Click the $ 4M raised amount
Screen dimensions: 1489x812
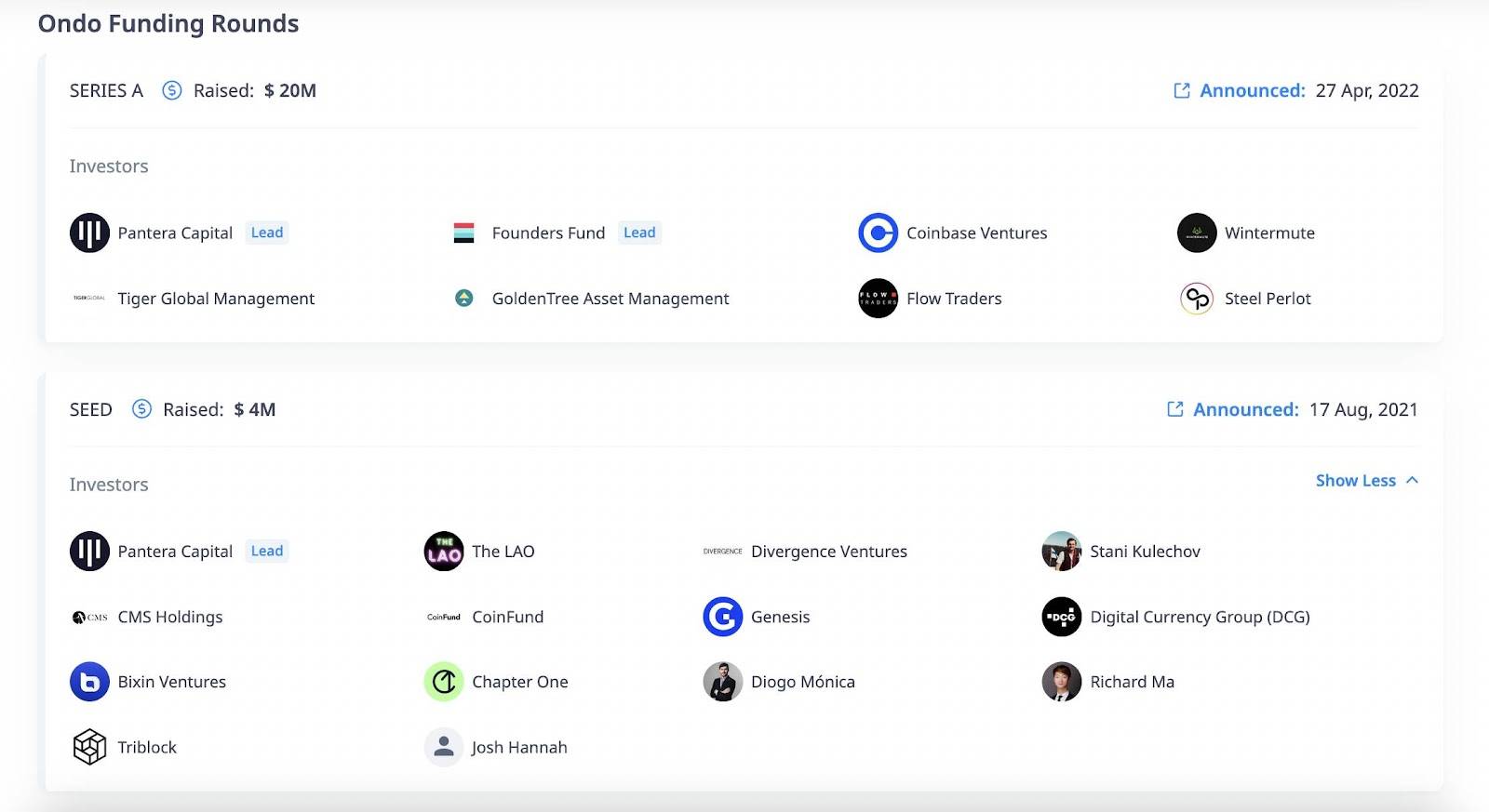coord(255,409)
